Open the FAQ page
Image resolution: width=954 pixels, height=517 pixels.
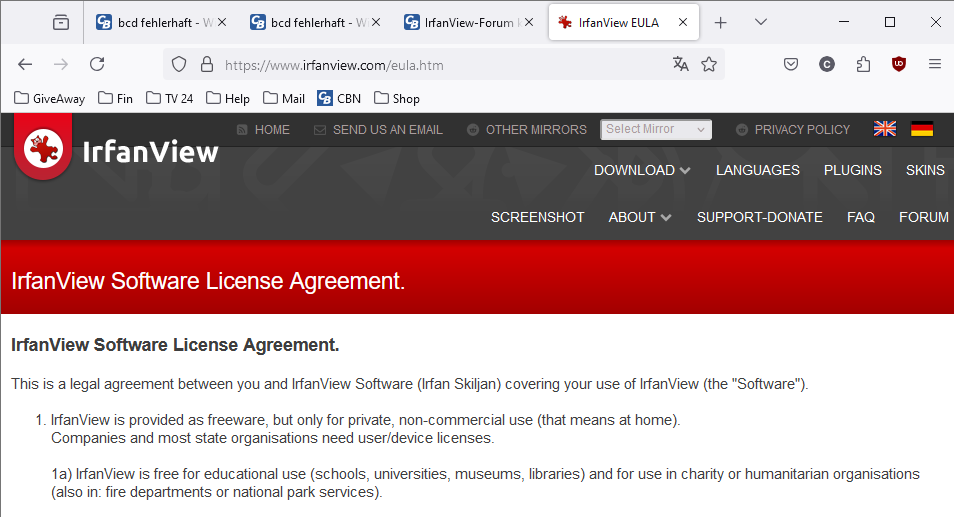tap(860, 217)
